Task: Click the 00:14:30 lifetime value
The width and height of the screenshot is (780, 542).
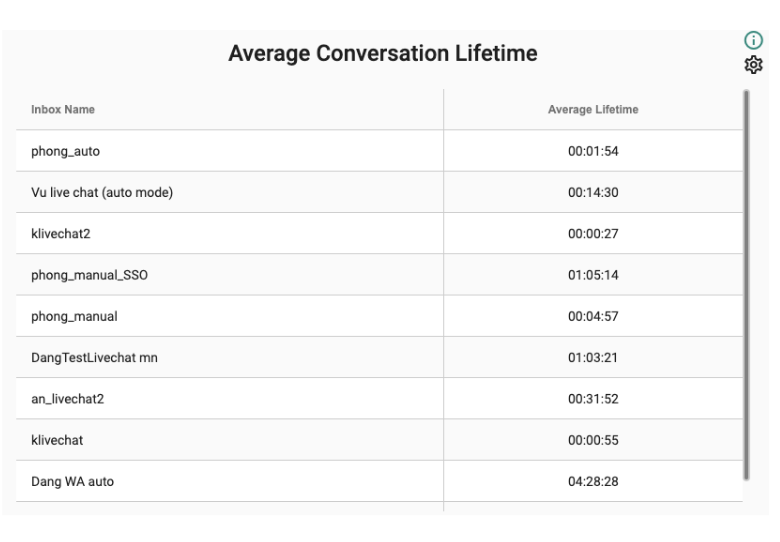Action: tap(593, 192)
